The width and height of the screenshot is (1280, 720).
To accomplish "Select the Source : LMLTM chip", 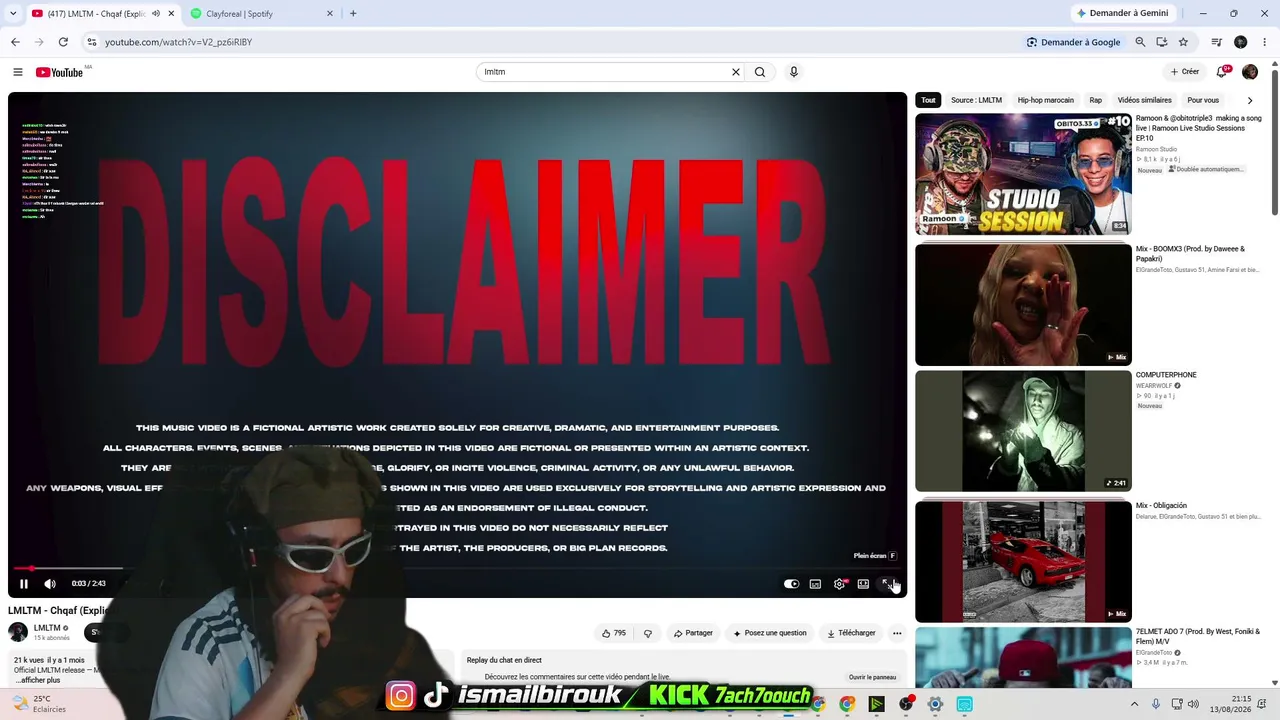I will tap(976, 100).
